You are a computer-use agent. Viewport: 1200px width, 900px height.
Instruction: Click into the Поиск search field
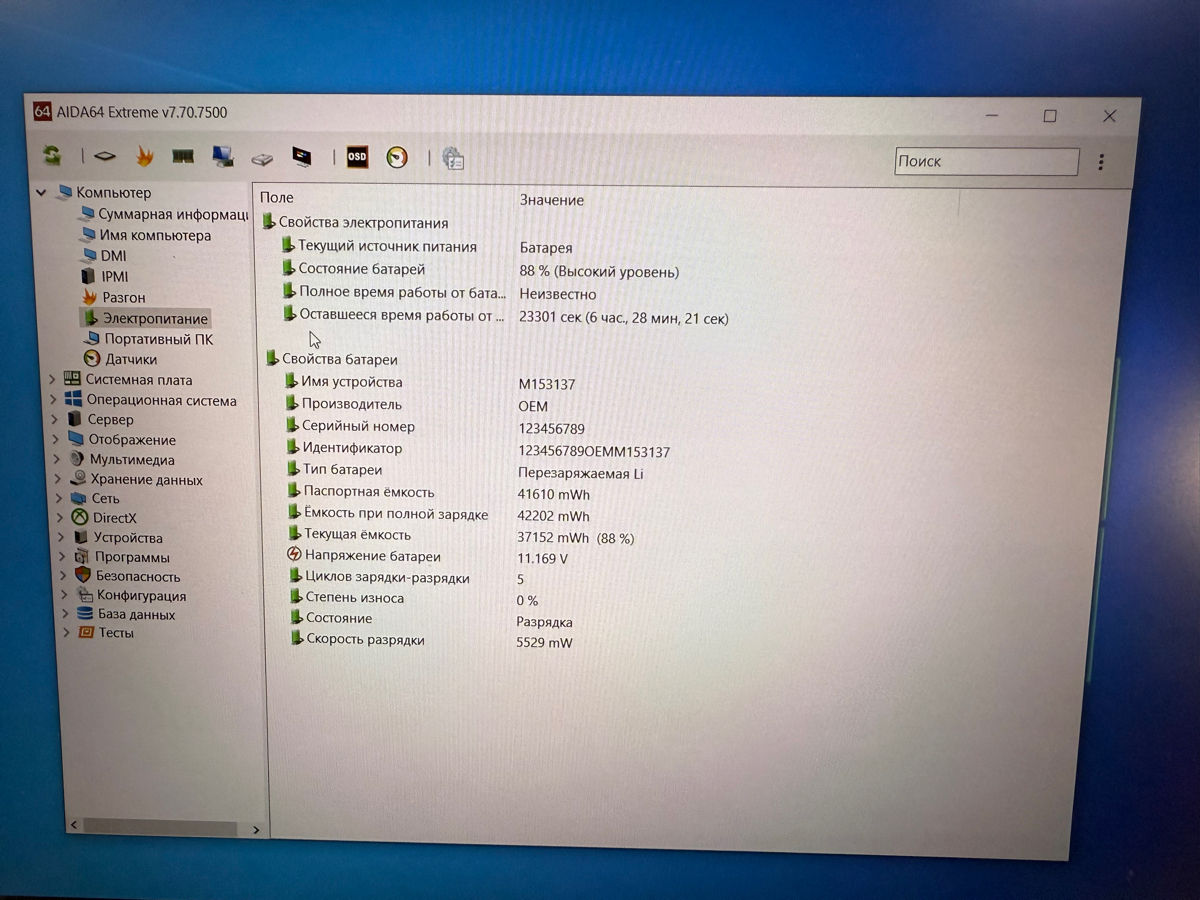tap(985, 161)
